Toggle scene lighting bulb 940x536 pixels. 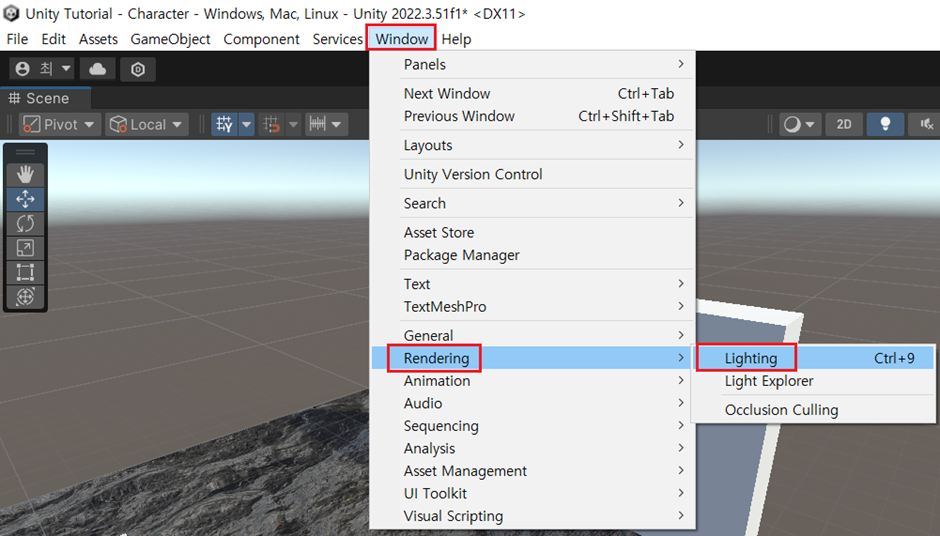(x=885, y=125)
